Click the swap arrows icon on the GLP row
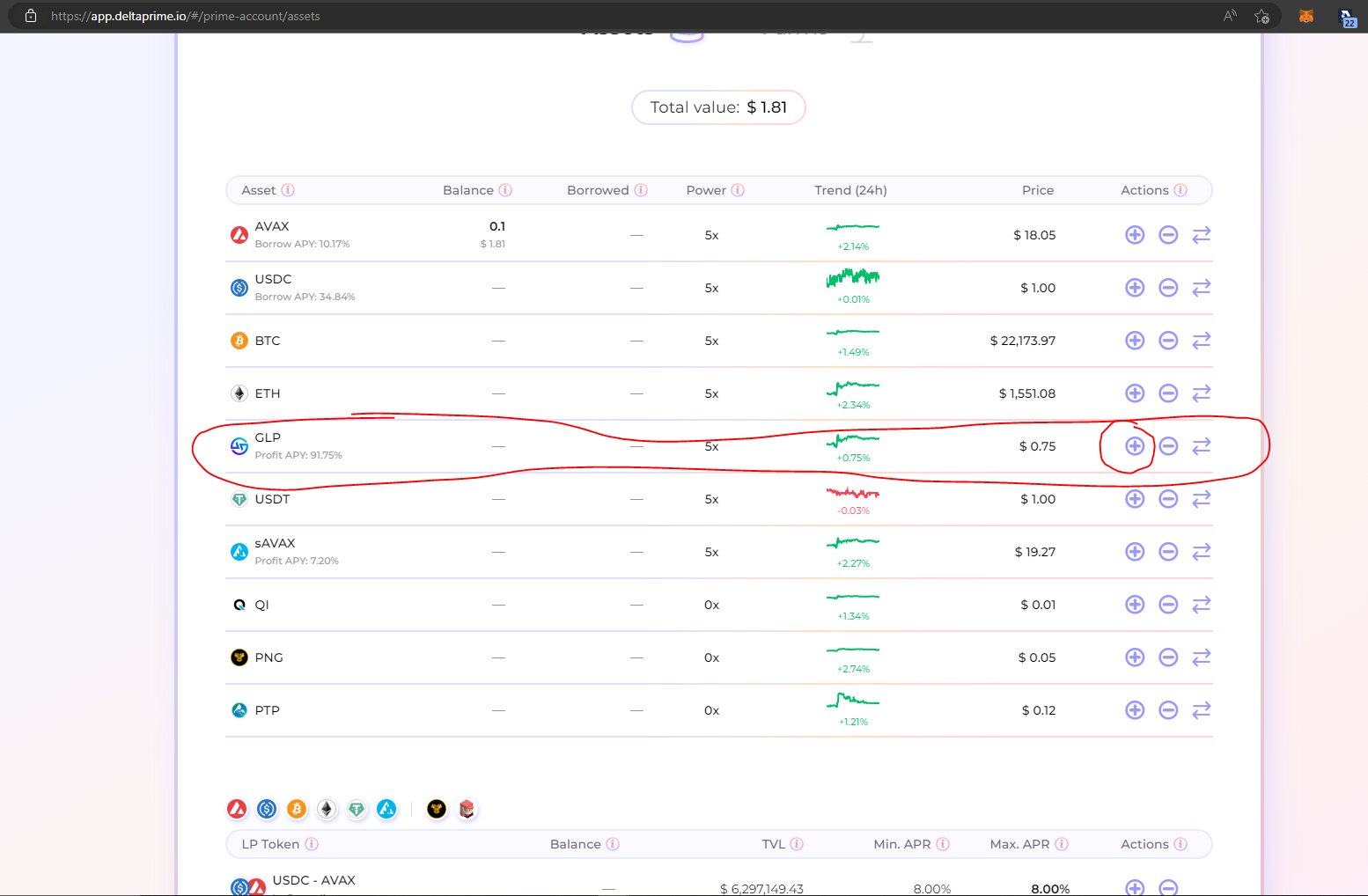 1202,446
